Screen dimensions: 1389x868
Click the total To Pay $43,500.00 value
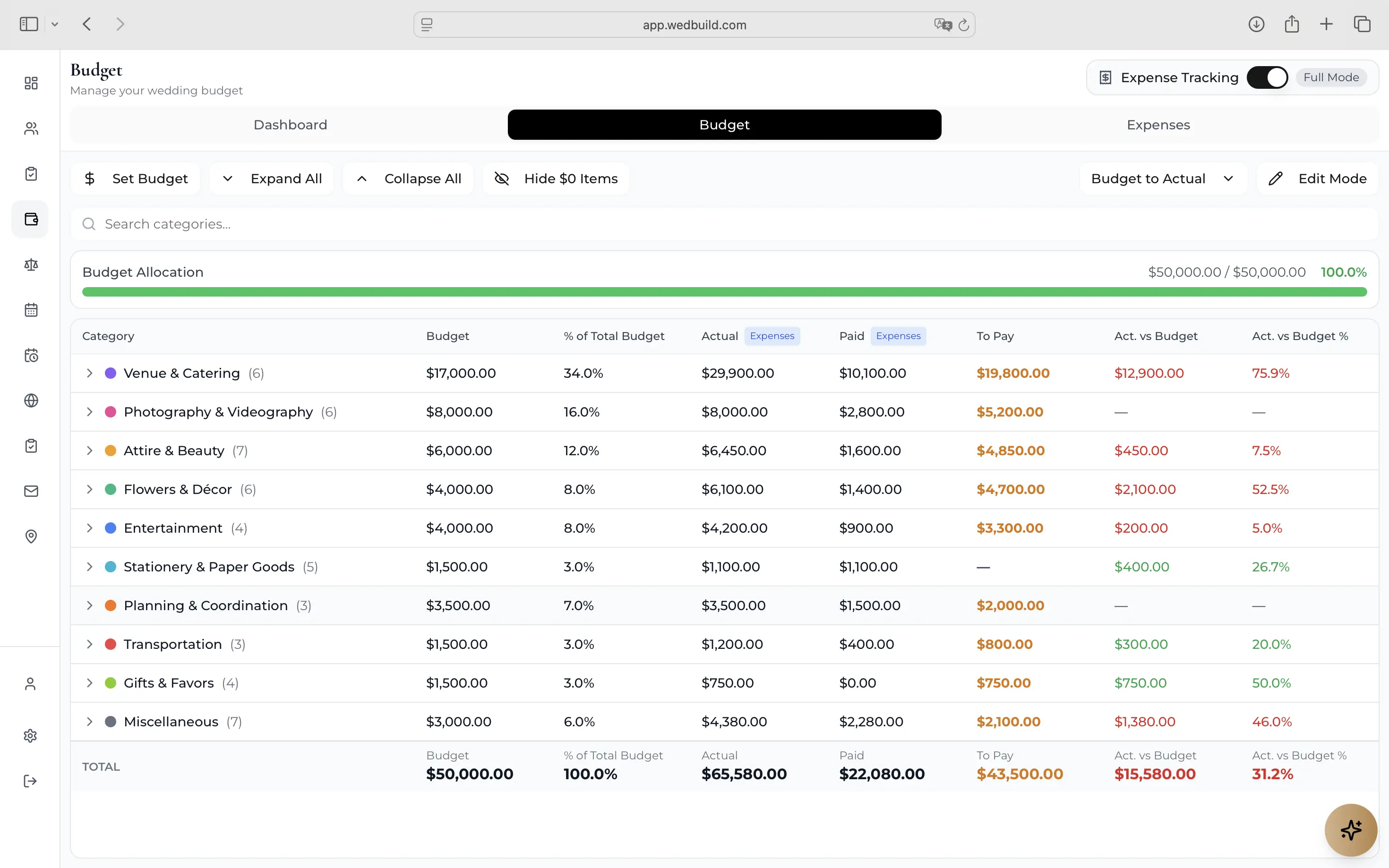point(1020,774)
